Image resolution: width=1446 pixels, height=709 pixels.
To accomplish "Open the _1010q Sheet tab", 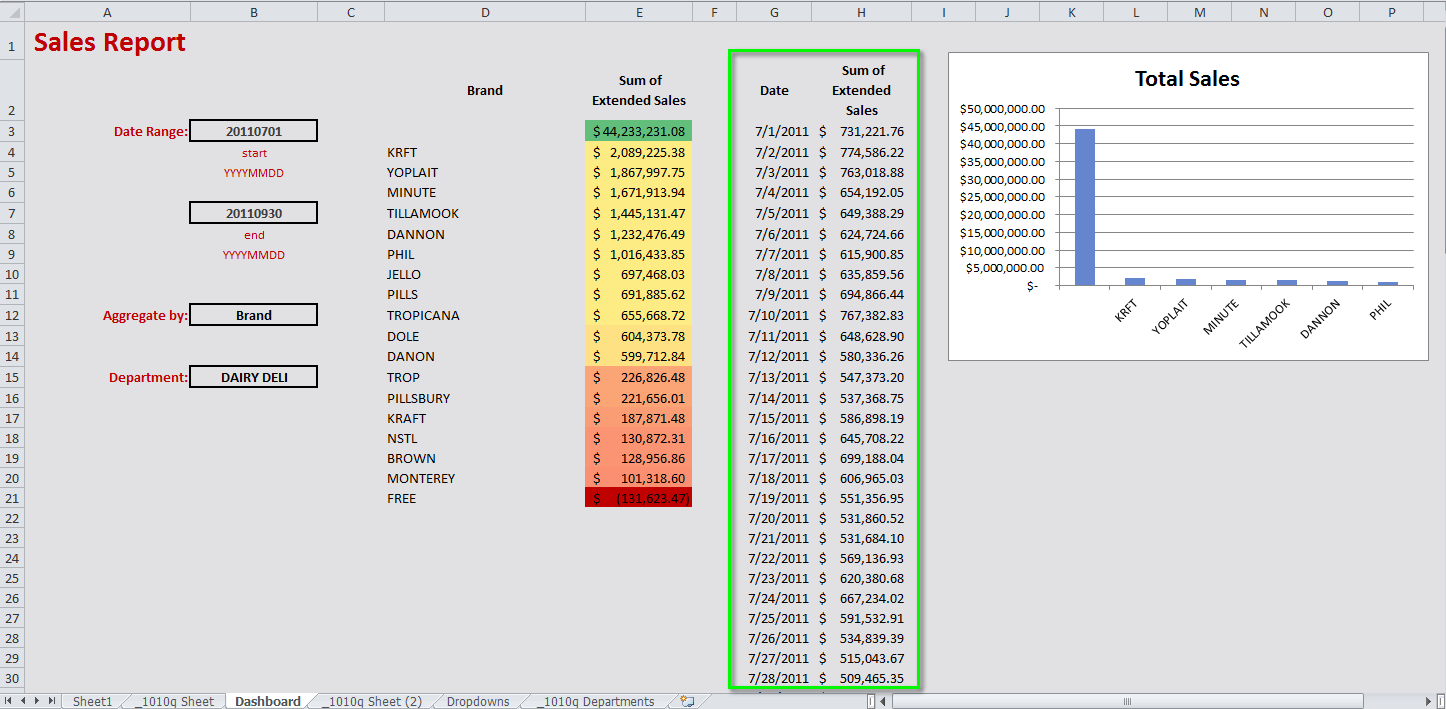I will (174, 701).
